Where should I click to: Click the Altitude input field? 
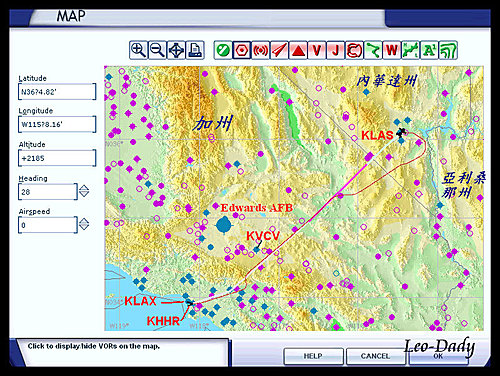coord(57,158)
